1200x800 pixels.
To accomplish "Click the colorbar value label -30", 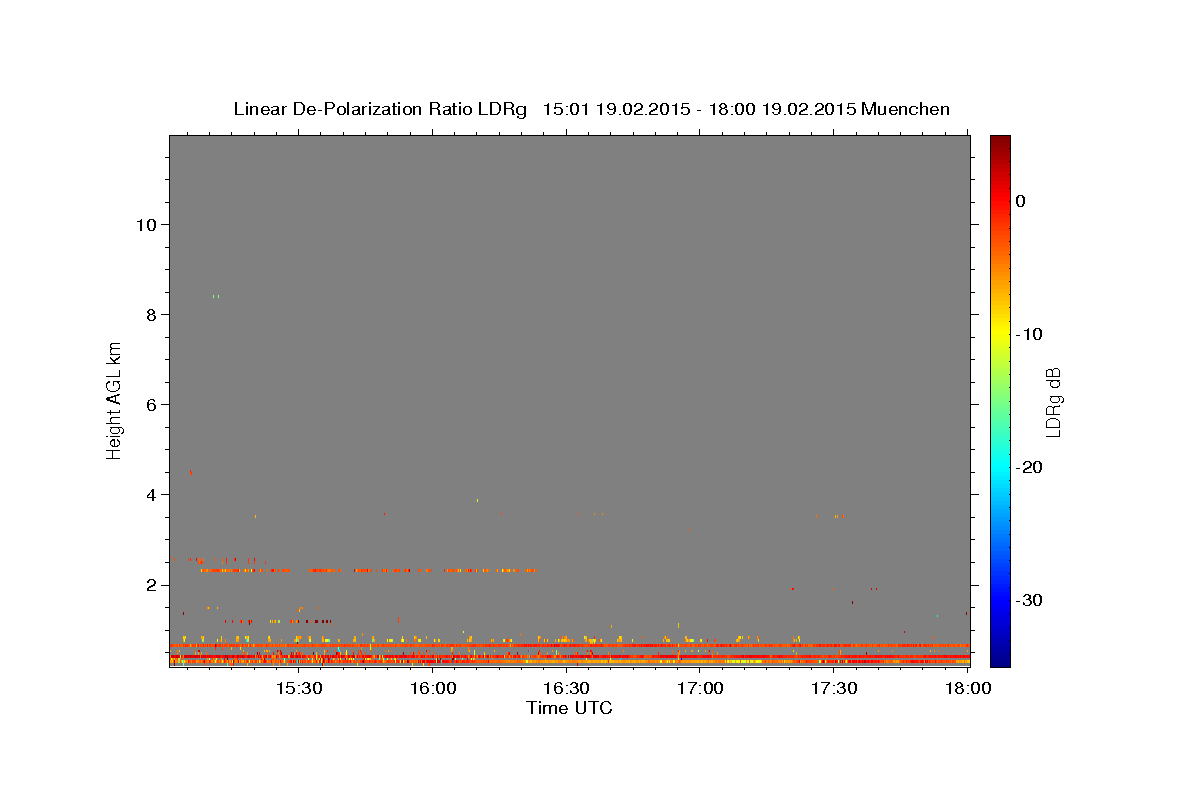I will 1029,600.
